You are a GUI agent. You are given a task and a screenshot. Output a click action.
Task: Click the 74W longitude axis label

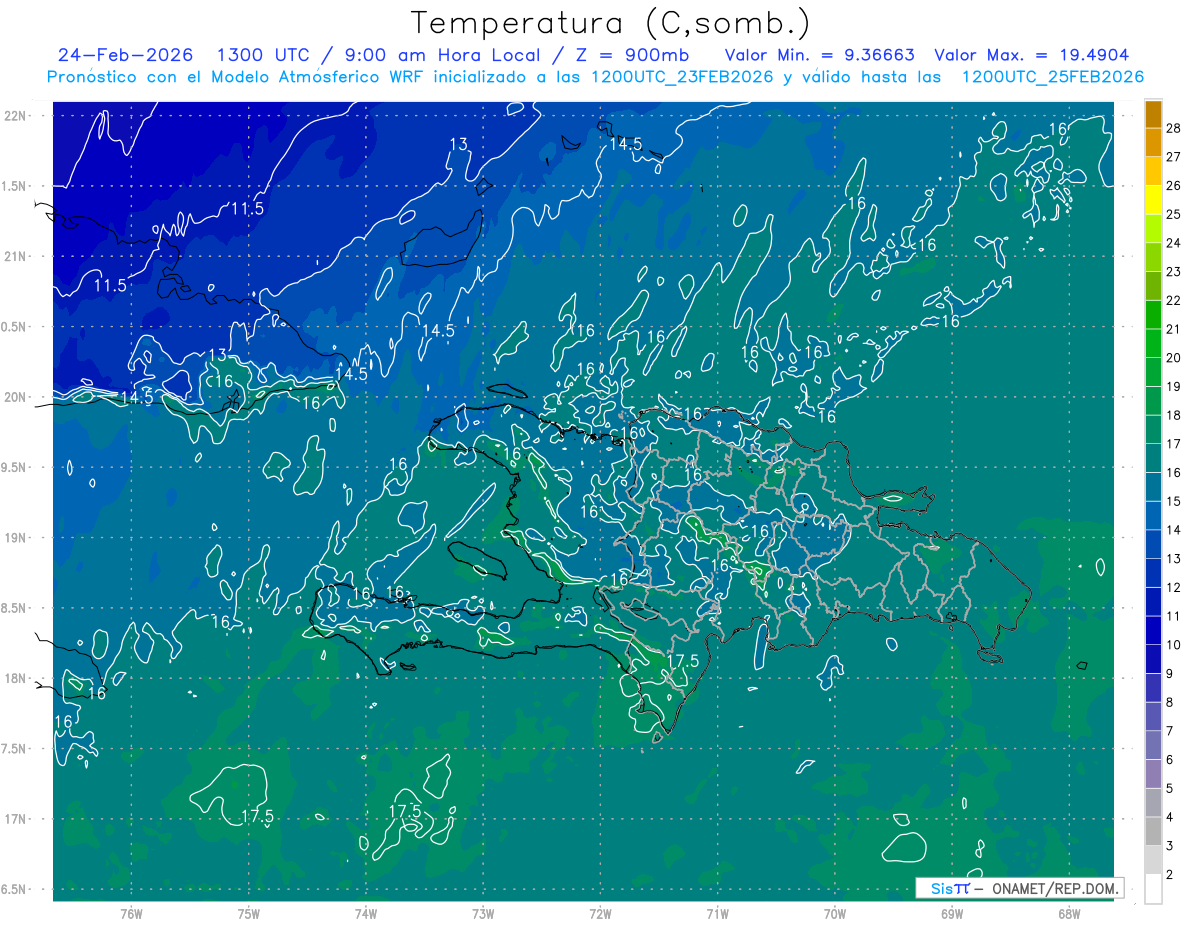(366, 913)
